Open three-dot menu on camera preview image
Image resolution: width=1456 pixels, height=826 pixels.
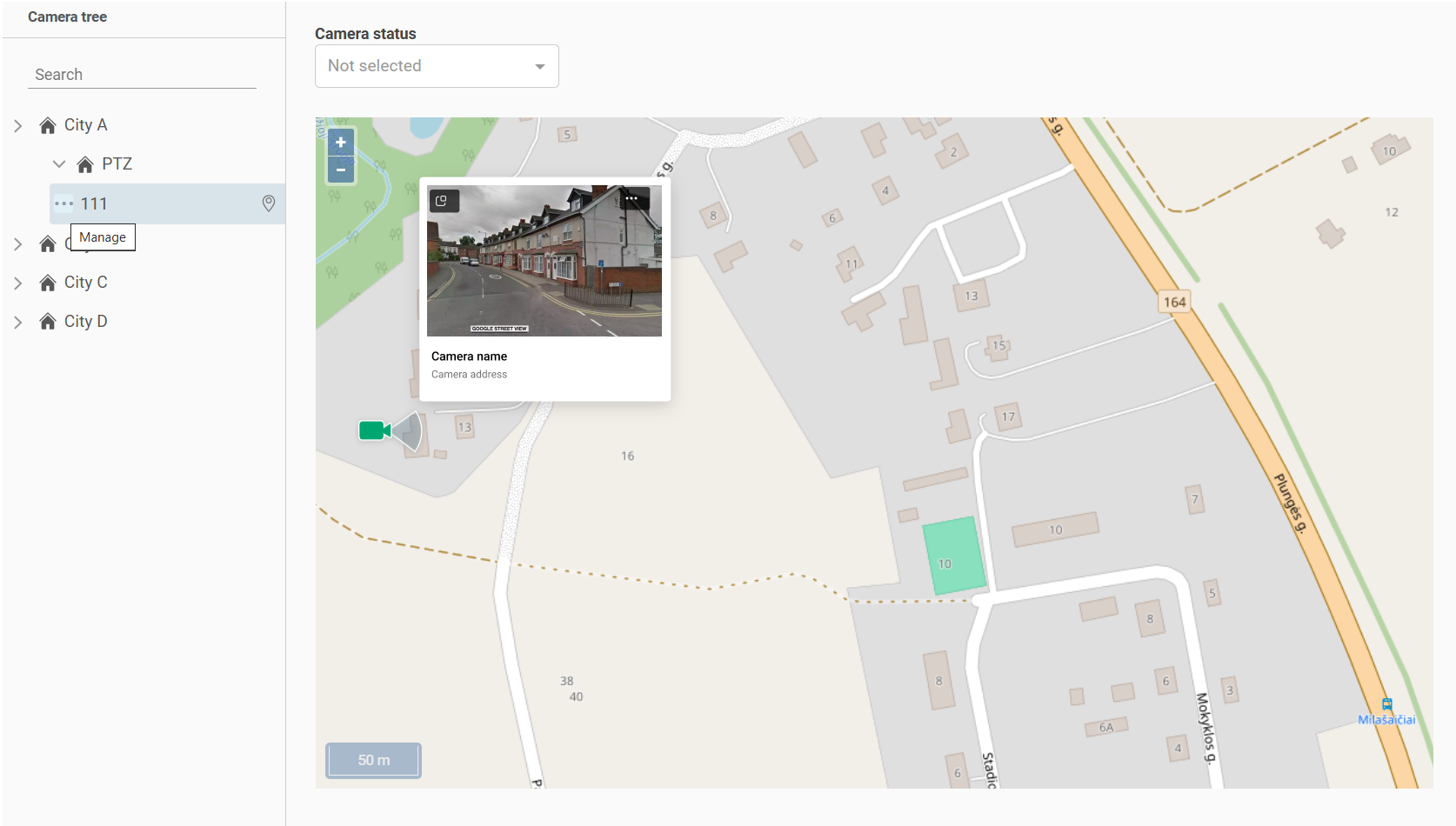(632, 199)
